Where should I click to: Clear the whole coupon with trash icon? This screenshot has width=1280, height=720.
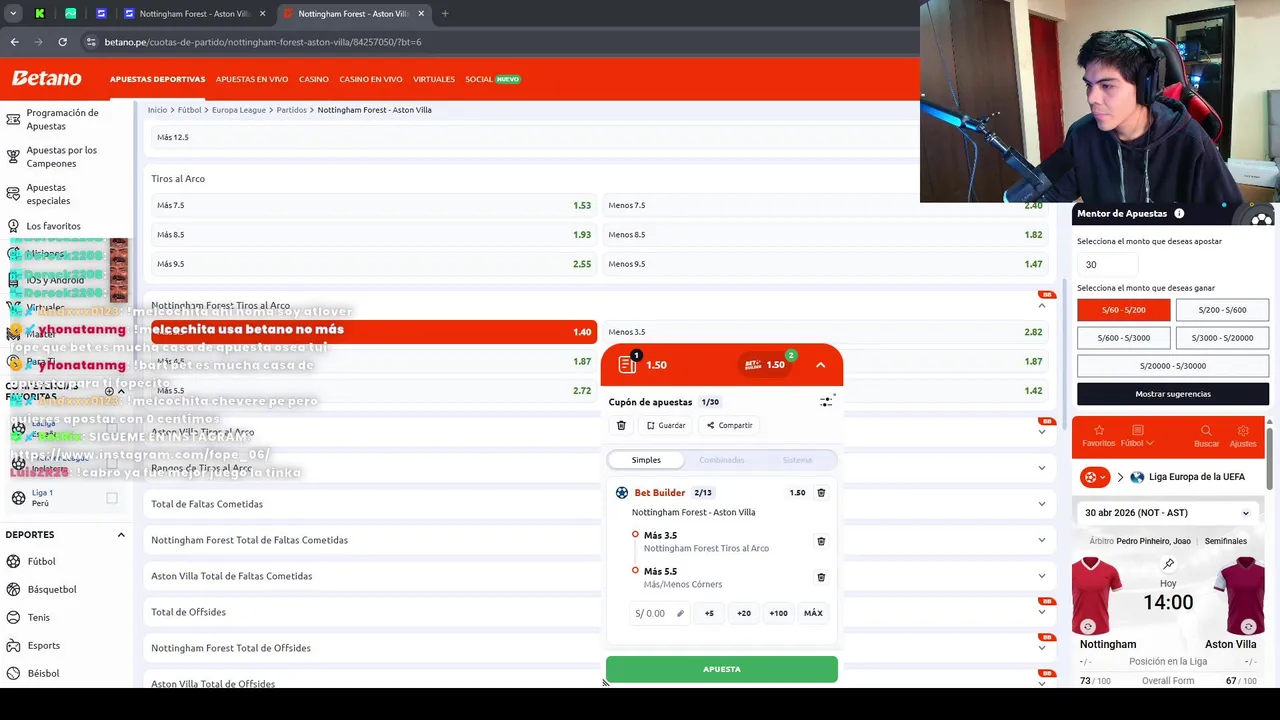pyautogui.click(x=621, y=425)
